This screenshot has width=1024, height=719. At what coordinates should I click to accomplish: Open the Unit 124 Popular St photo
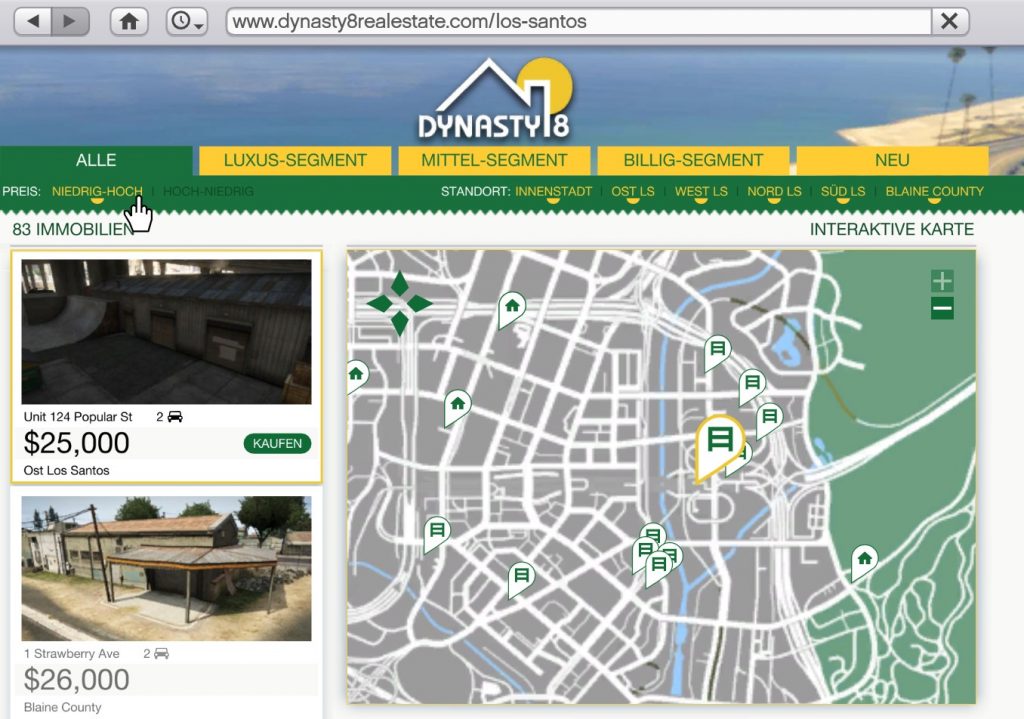(x=167, y=332)
